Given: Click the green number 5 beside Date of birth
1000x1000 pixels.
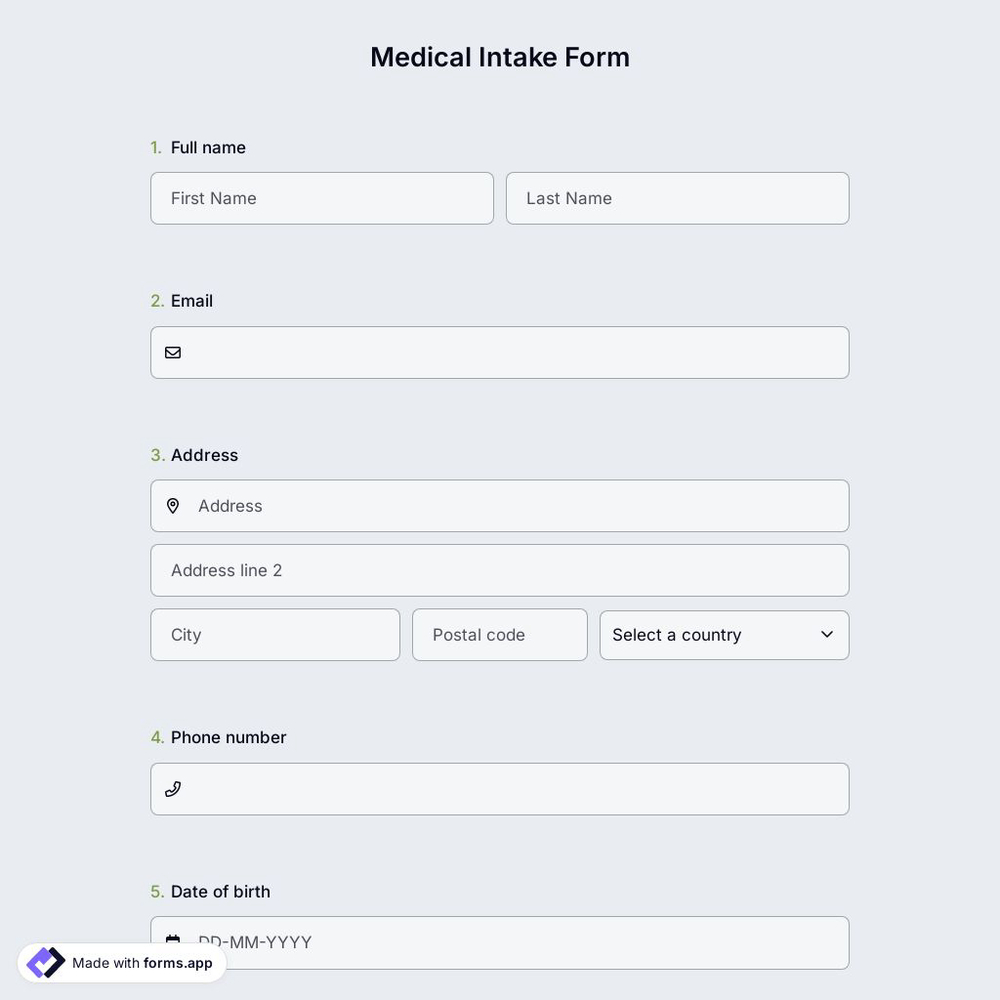Looking at the screenshot, I should [x=155, y=890].
